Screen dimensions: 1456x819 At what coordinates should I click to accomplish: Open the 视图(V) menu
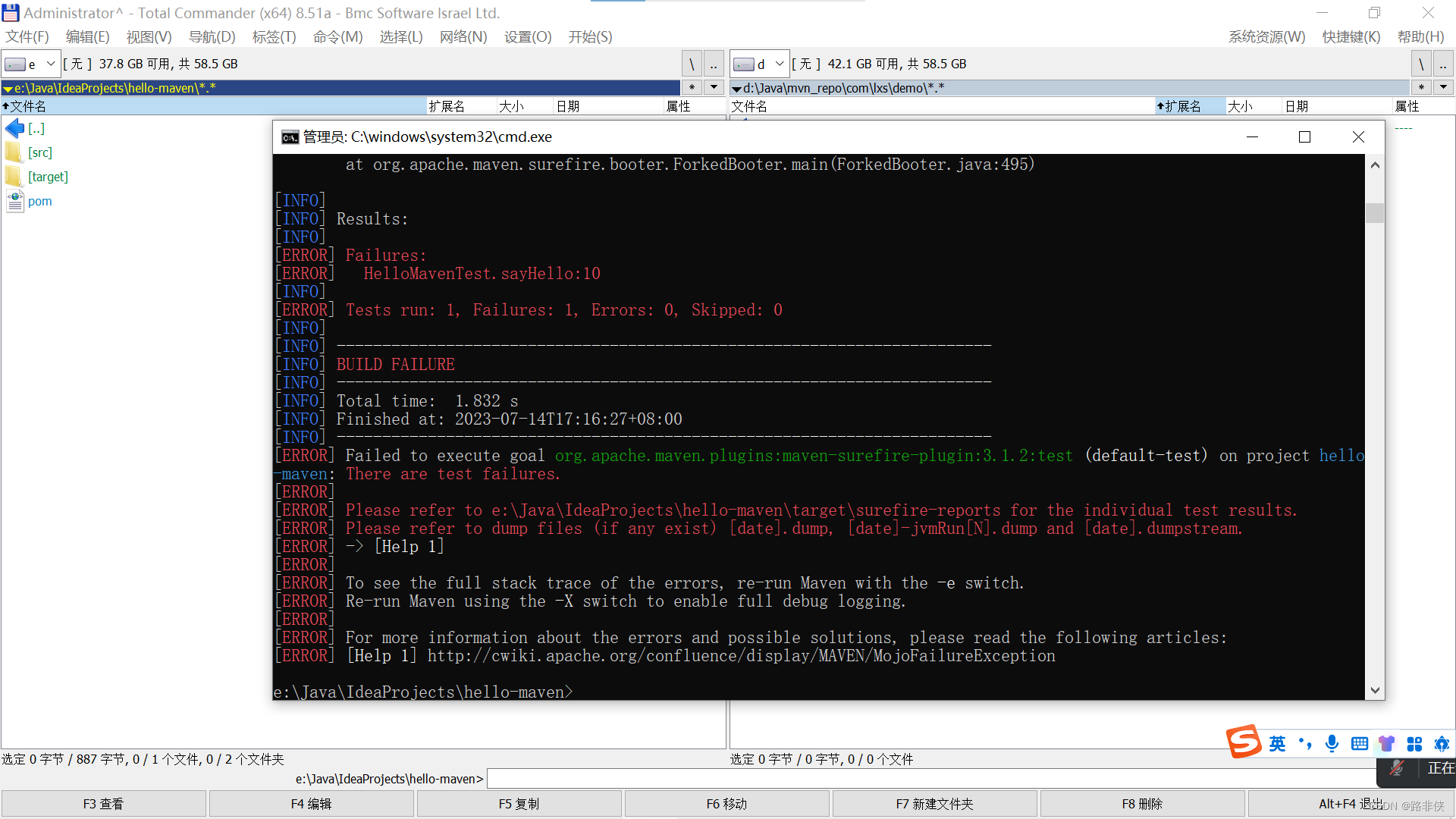point(149,37)
